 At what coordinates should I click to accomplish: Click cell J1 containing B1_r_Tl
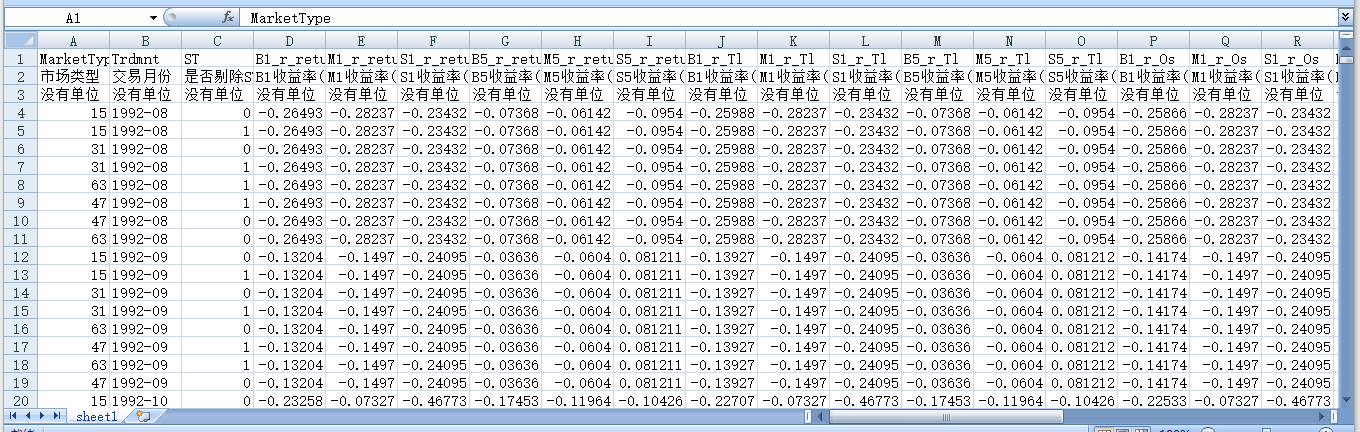pyautogui.click(x=721, y=58)
